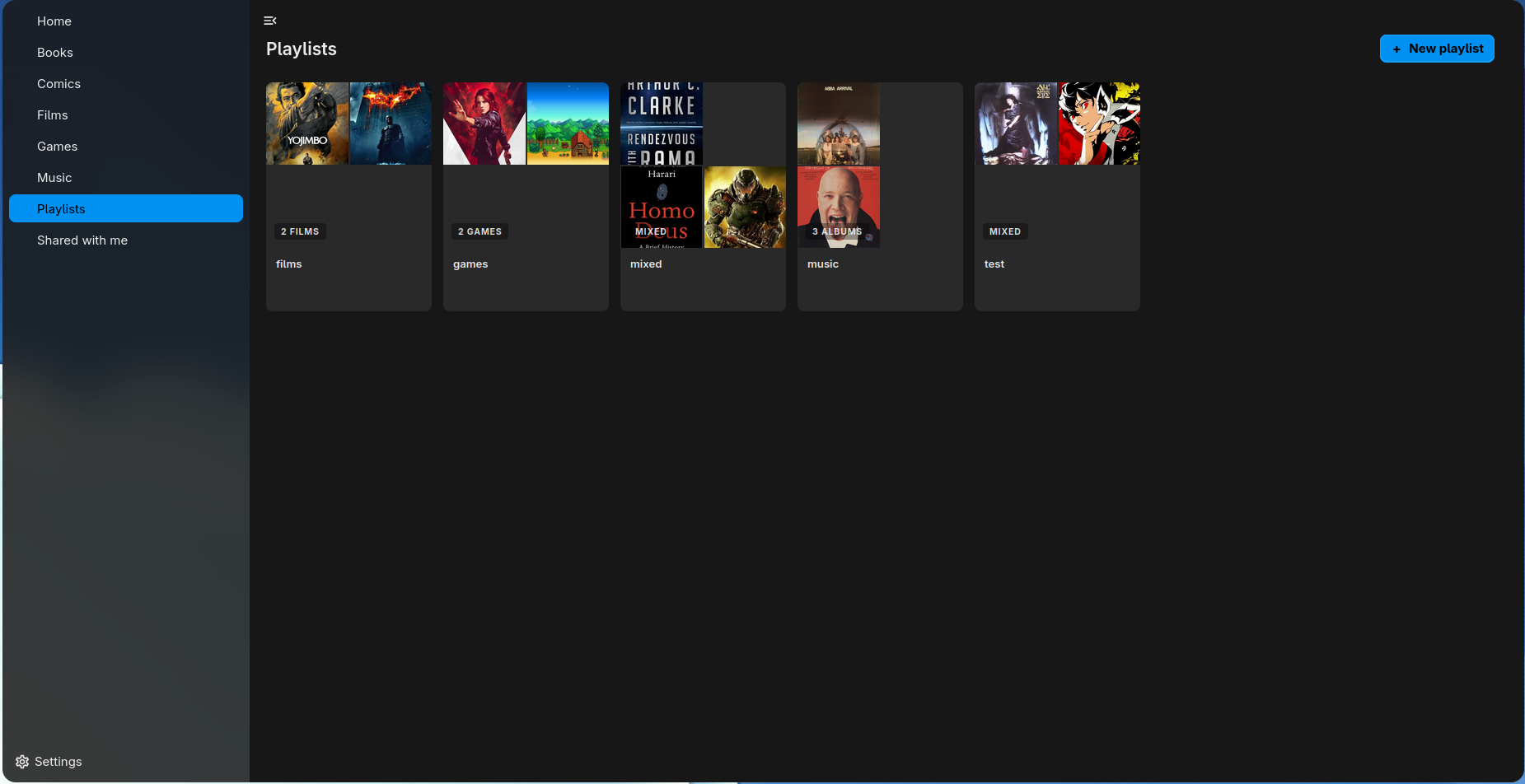Click the 2 FILMS badge
This screenshot has width=1525, height=784.
point(300,231)
